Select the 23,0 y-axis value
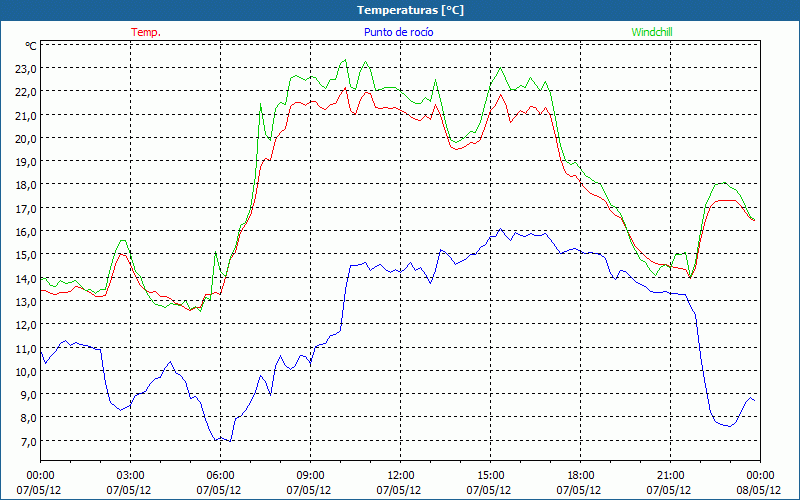Screen dimensions: 800x500 (26, 69)
